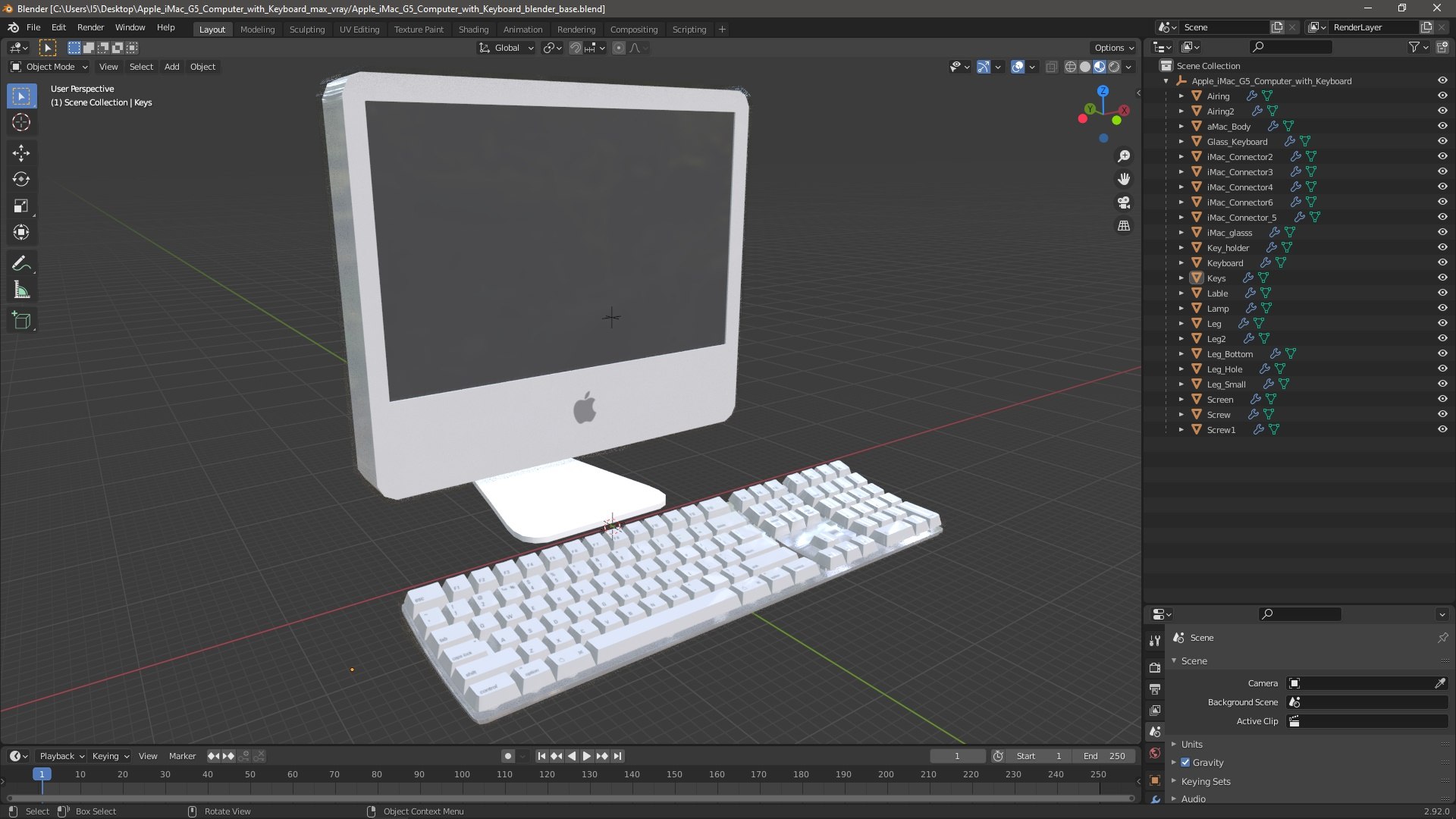Expand the Keying Sets panel
The width and height of the screenshot is (1456, 819).
point(1205,782)
